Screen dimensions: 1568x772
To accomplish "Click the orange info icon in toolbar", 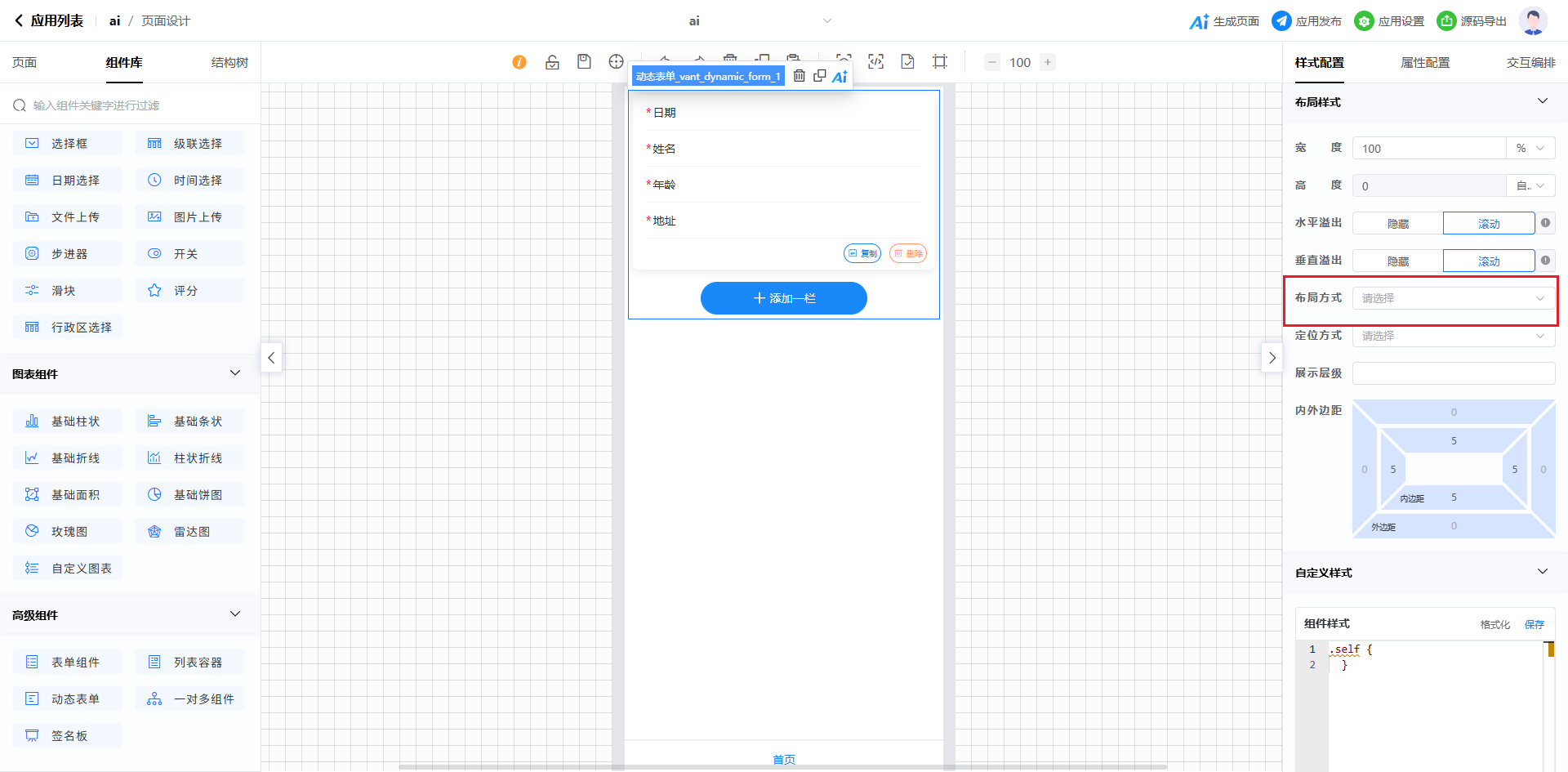I will 519,62.
